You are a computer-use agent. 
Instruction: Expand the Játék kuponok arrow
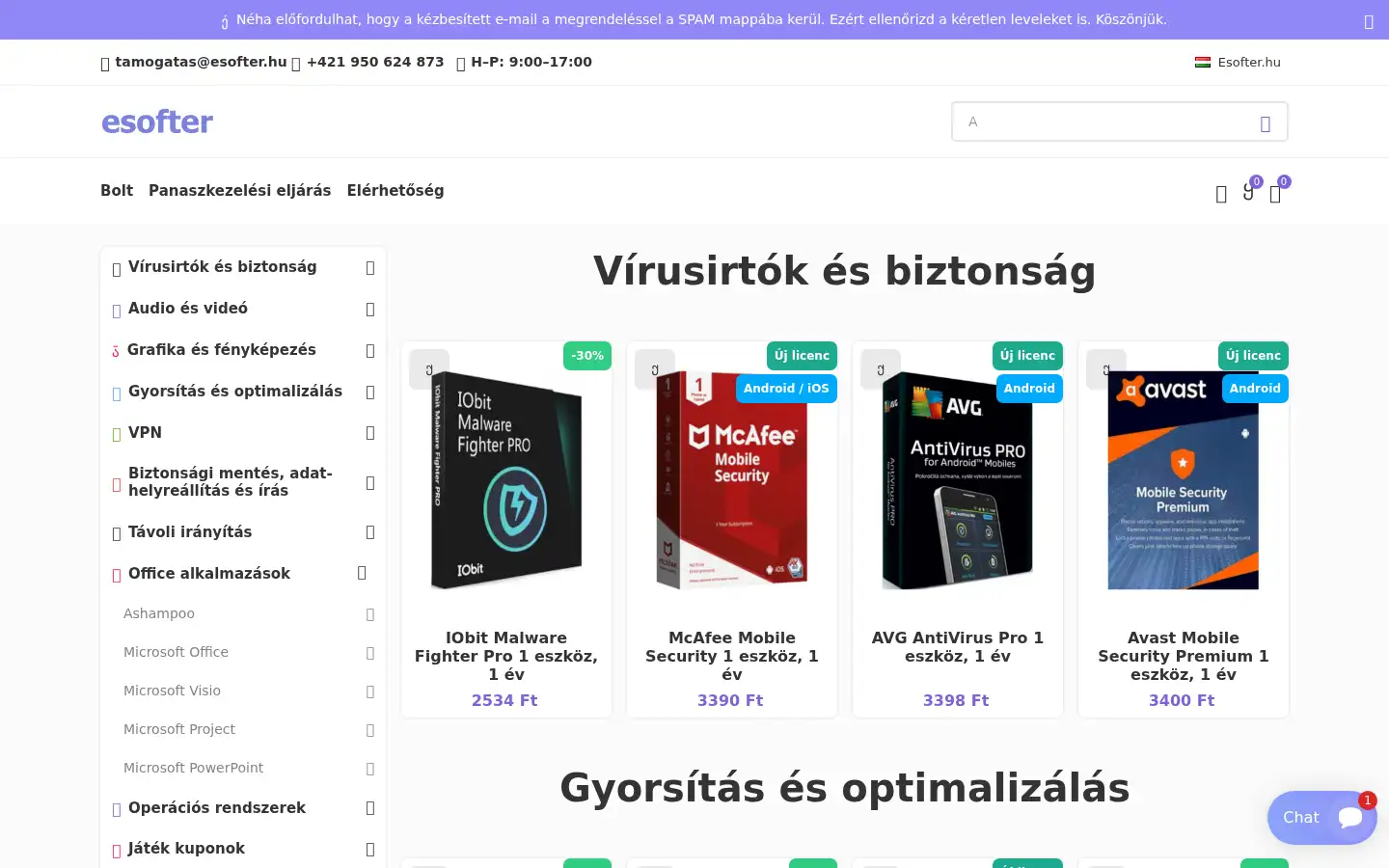pyautogui.click(x=370, y=850)
